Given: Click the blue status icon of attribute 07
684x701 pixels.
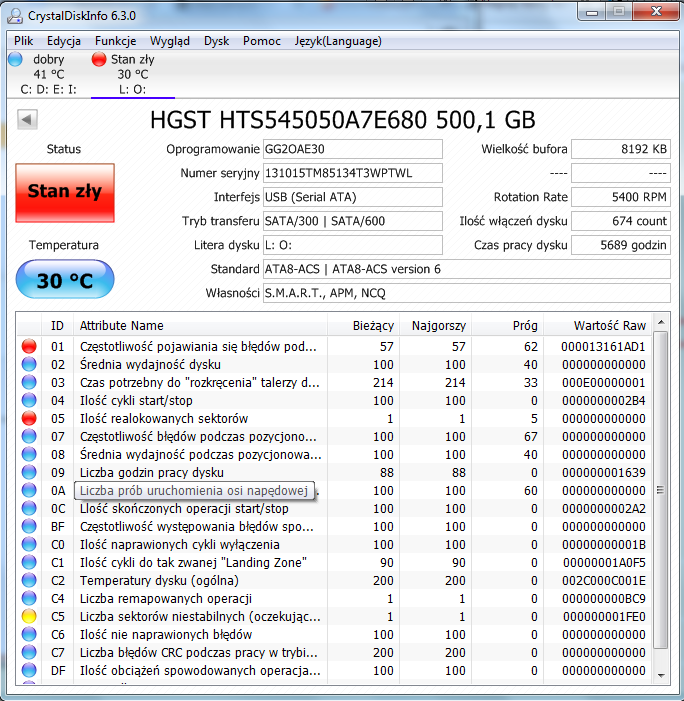Looking at the screenshot, I should pyautogui.click(x=29, y=436).
